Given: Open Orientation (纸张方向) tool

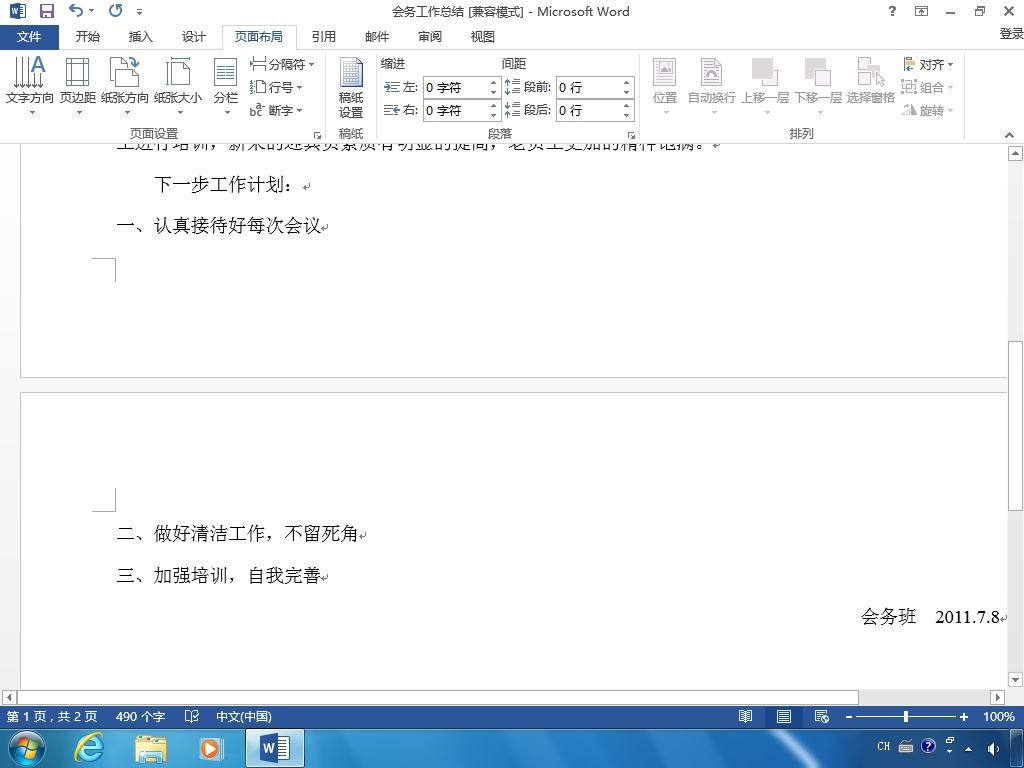Looking at the screenshot, I should coord(125,86).
